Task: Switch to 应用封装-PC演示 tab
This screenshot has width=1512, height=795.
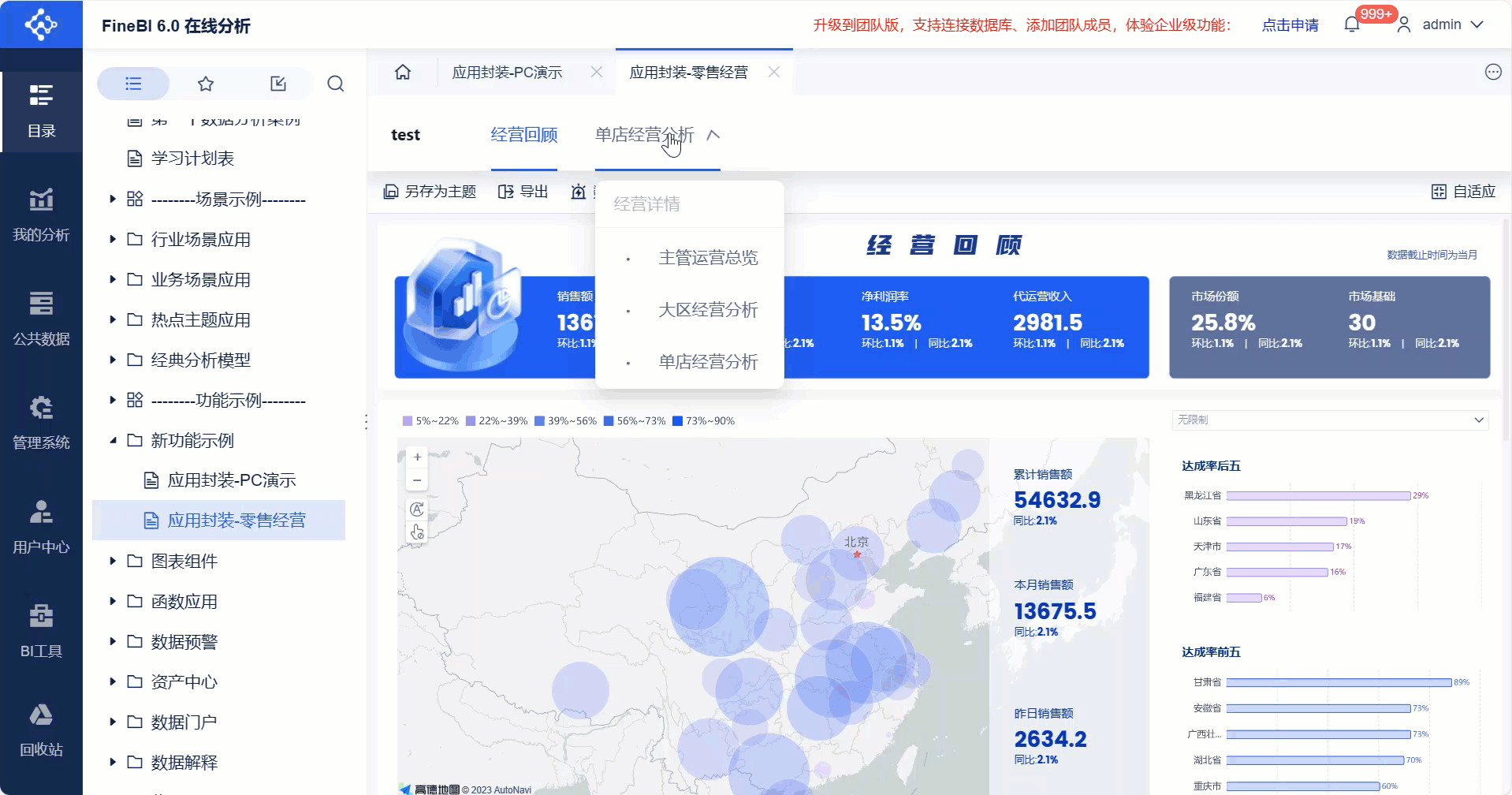Action: [x=507, y=73]
